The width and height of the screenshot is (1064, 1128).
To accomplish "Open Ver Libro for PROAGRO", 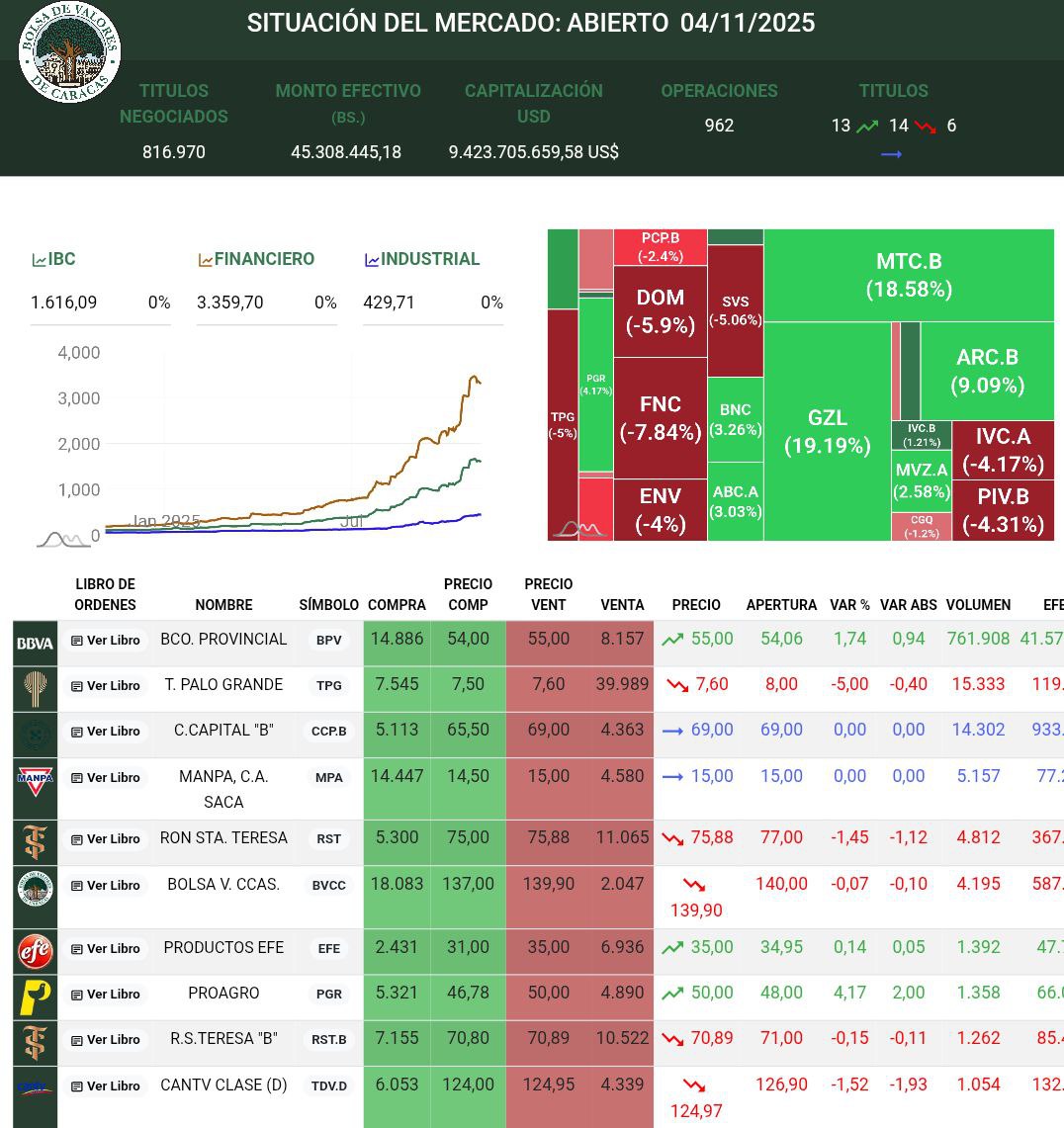I will [106, 995].
